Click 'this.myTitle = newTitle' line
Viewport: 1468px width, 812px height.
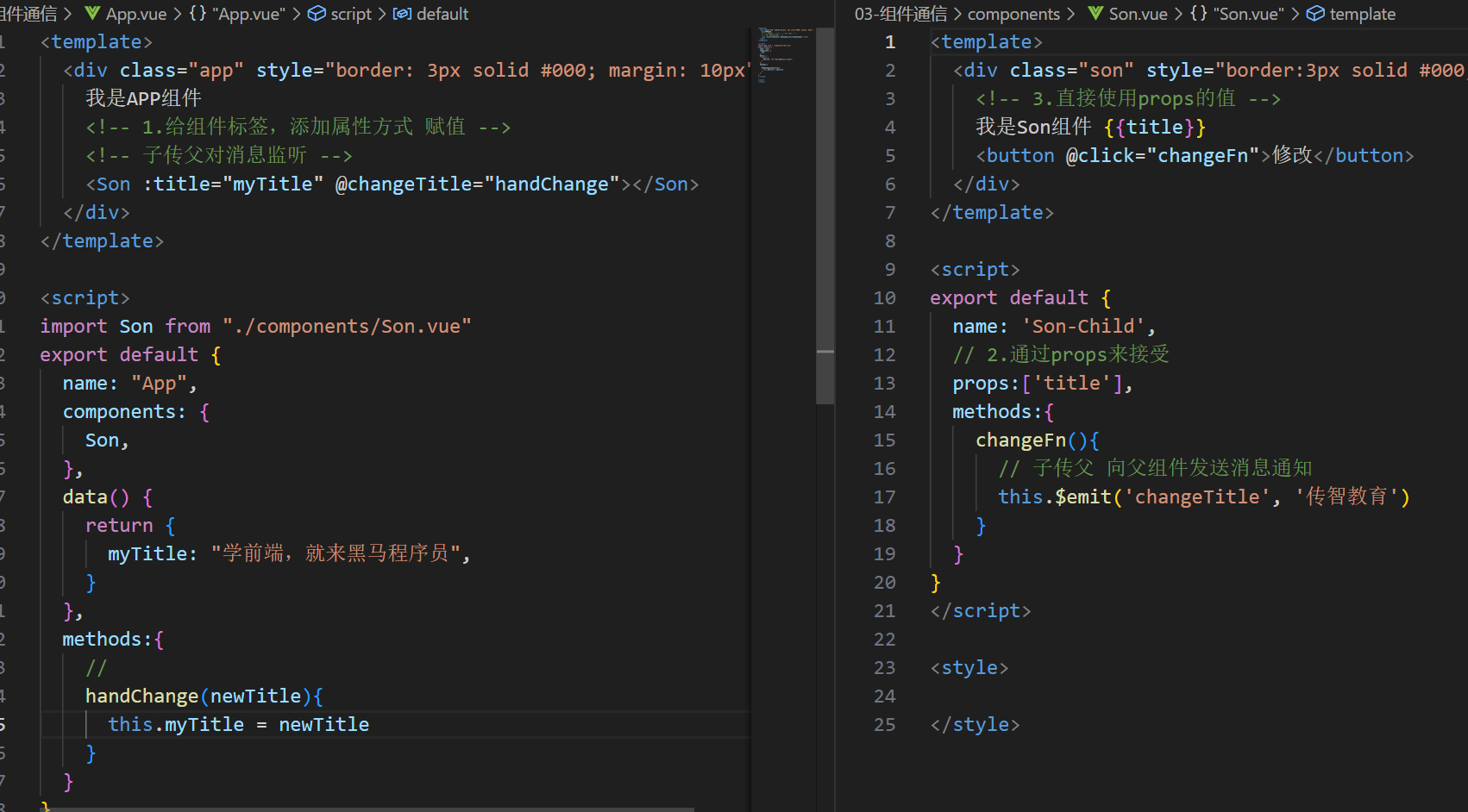pyautogui.click(x=238, y=724)
